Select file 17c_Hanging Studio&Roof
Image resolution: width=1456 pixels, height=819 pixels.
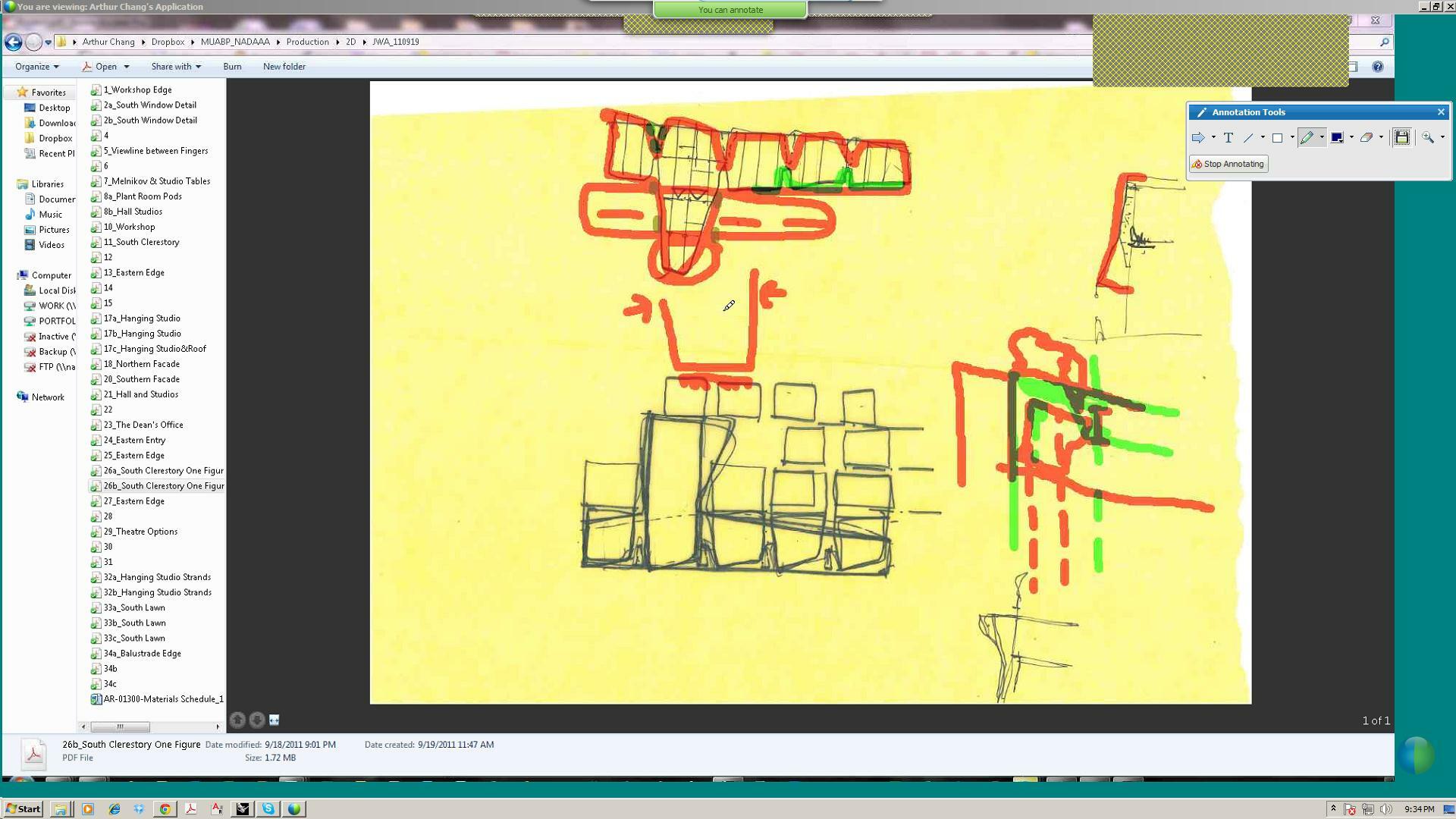click(x=148, y=349)
